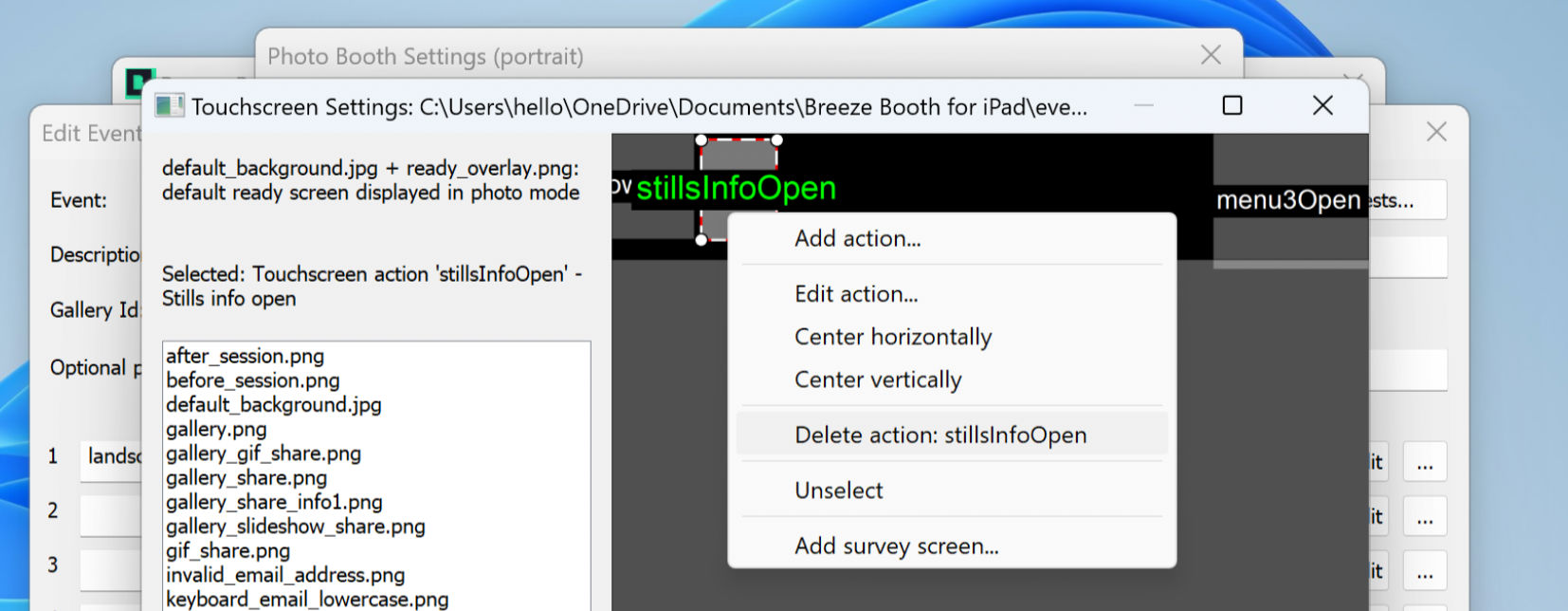Click the green stillsInfoOpen action label
This screenshot has width=1568, height=611.
tap(736, 189)
